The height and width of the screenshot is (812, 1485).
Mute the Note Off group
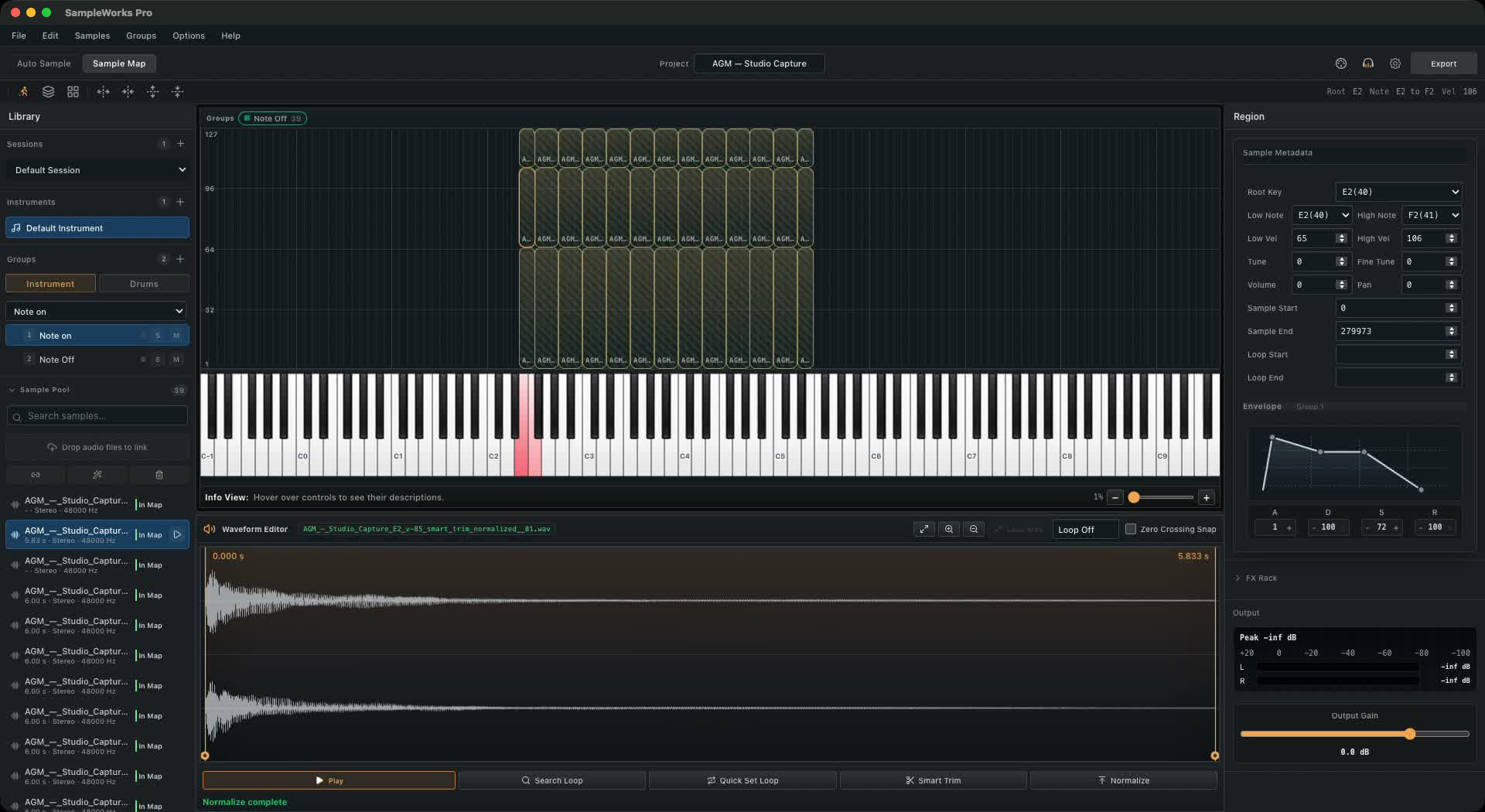tap(176, 360)
